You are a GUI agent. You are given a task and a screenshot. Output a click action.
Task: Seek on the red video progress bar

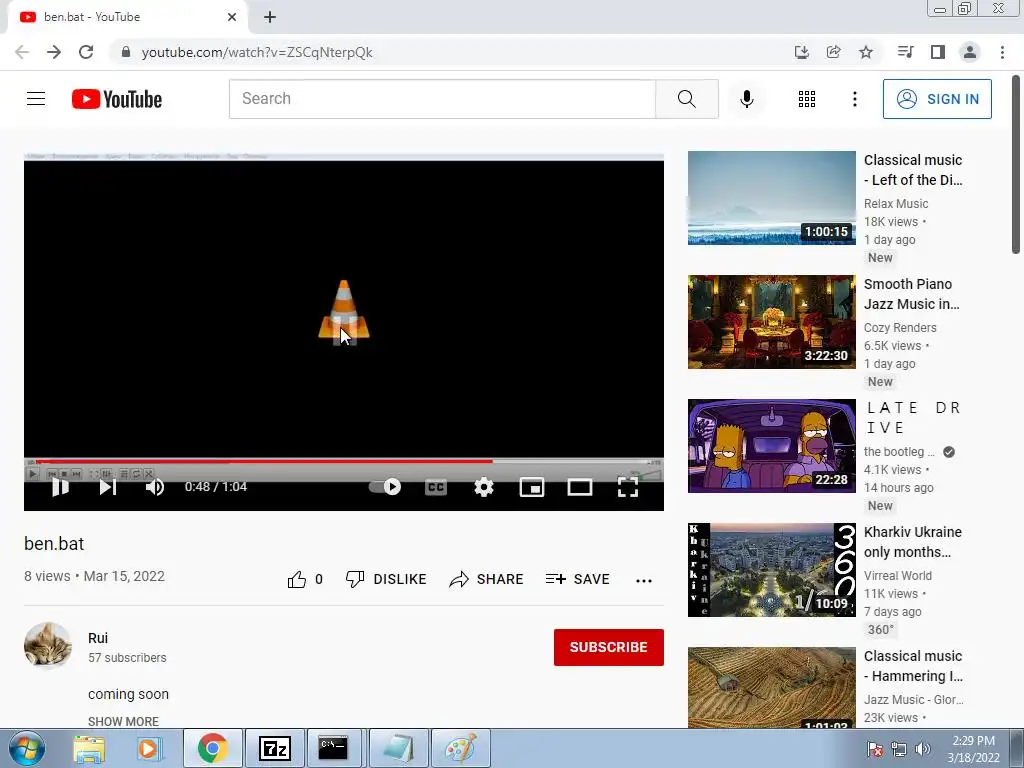tap(344, 461)
